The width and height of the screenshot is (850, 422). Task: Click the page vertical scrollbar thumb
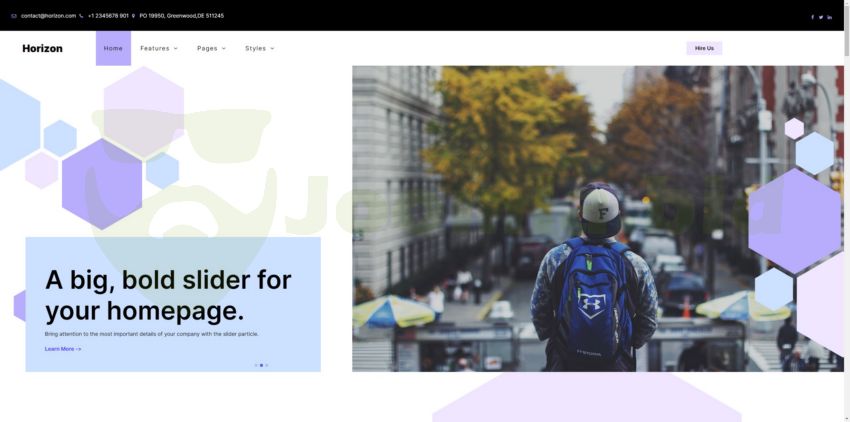coord(847,27)
